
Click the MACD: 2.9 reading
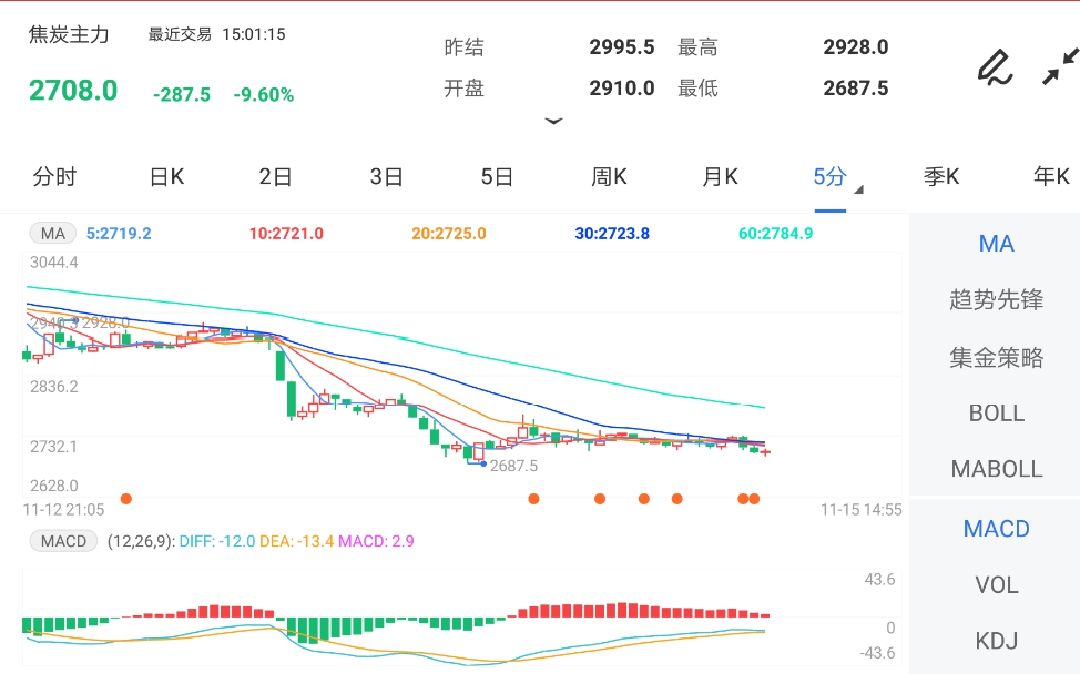[376, 541]
